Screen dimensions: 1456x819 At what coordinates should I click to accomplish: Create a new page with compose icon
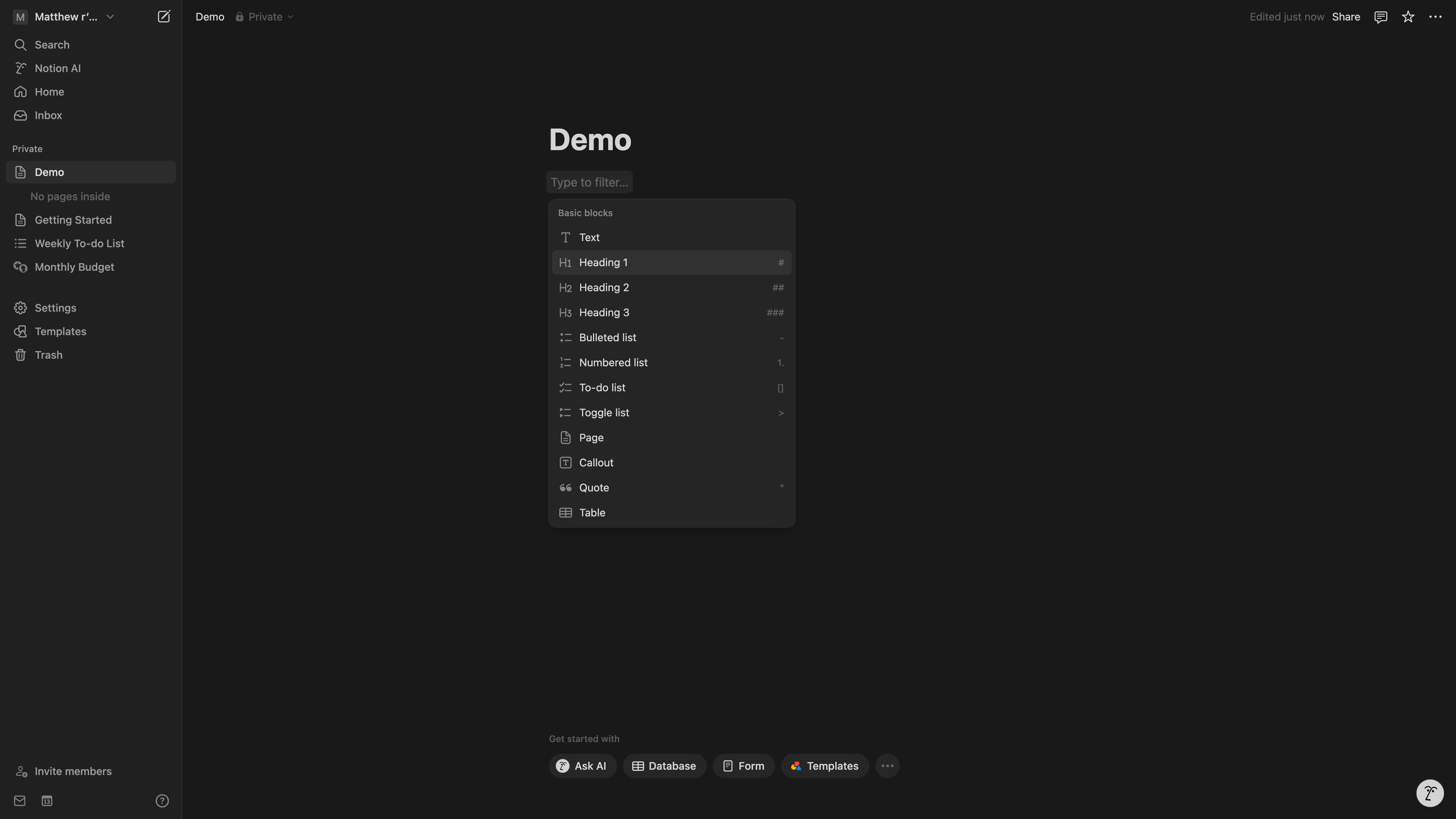click(x=163, y=17)
